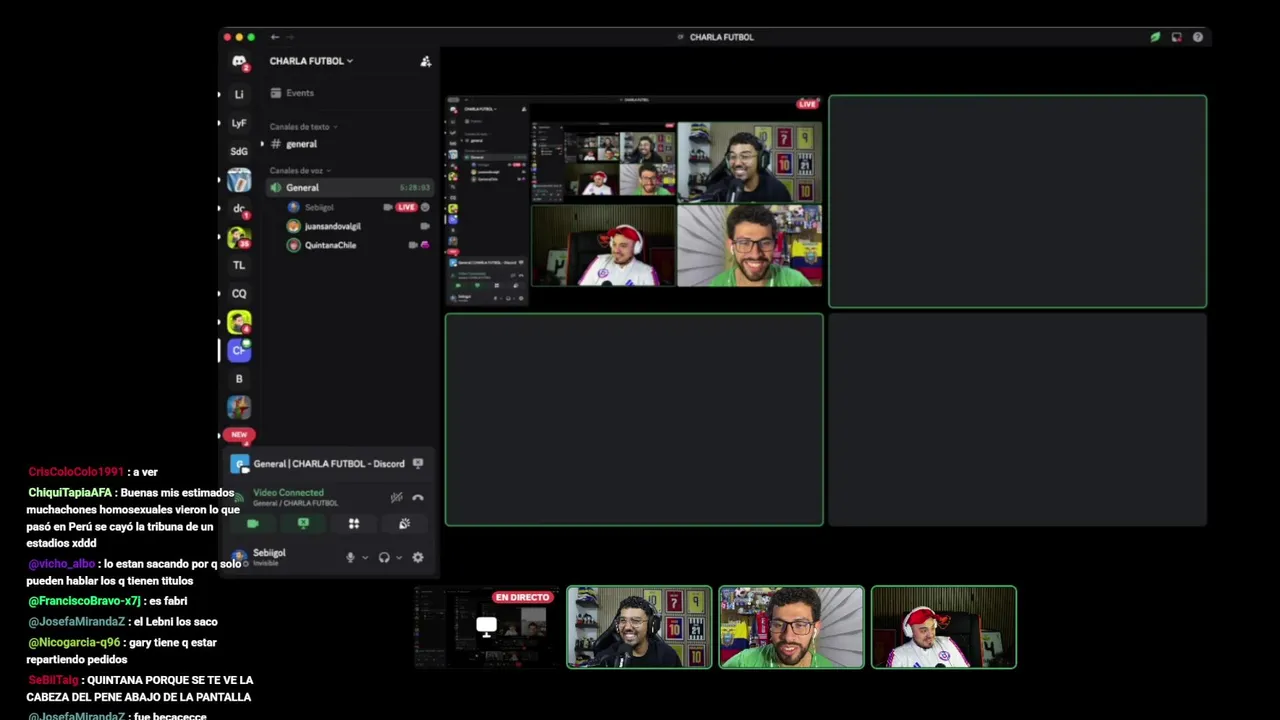Viewport: 1280px width, 720px height.
Task: Select the live screen share stream tile
Action: point(634,201)
